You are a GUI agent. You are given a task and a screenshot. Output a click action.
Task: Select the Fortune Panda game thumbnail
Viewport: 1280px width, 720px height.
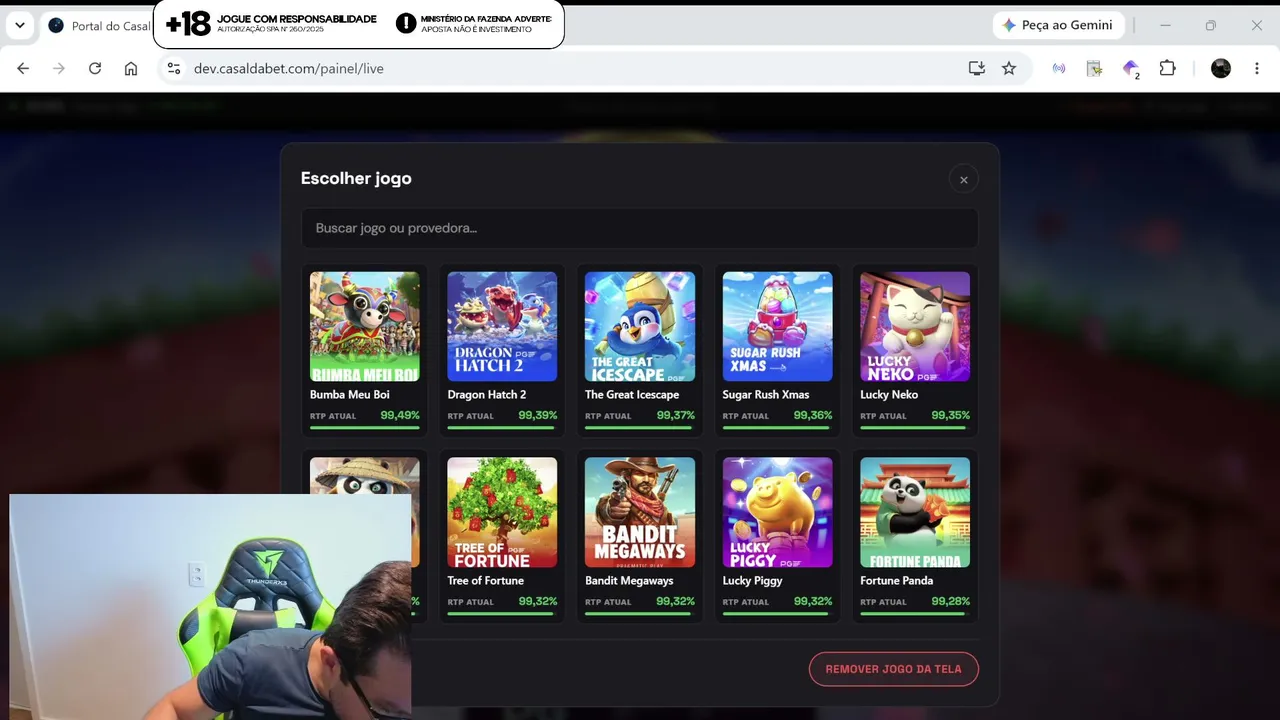915,512
